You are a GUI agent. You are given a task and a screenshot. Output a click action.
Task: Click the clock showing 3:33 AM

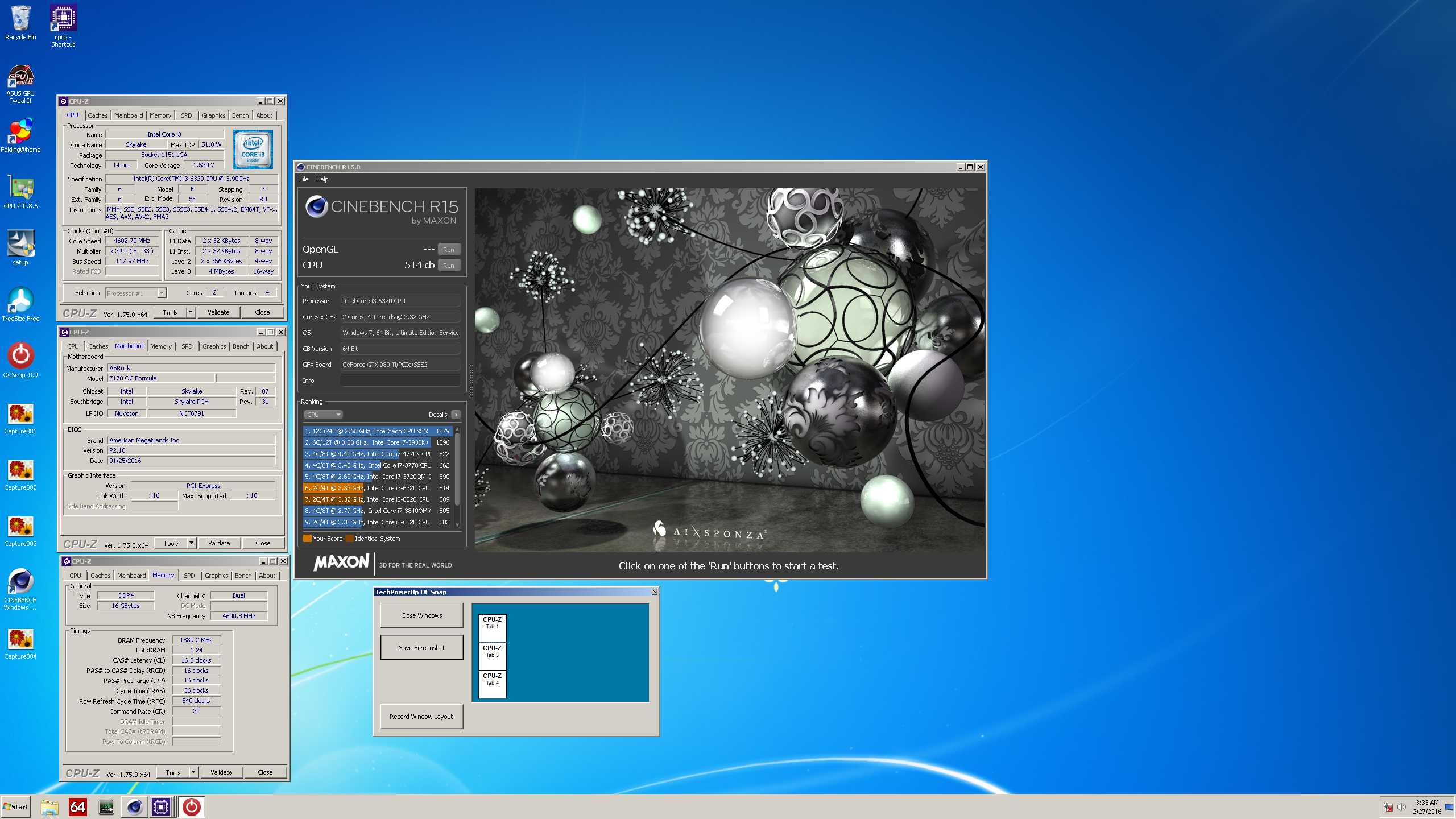click(1427, 803)
